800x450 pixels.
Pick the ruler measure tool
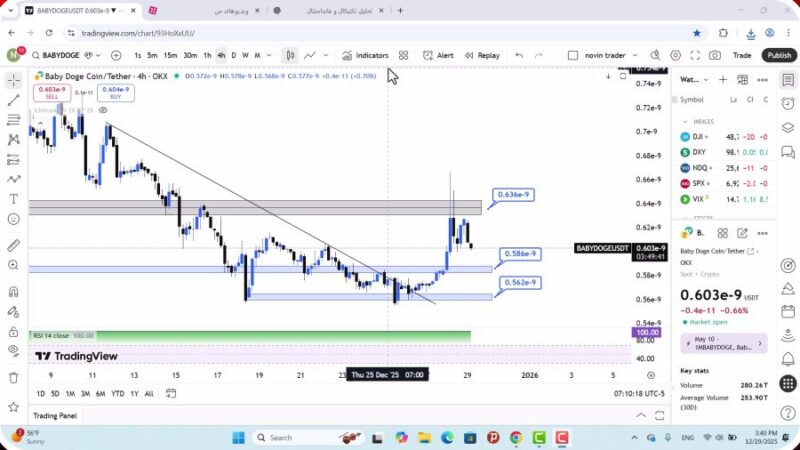coord(13,245)
